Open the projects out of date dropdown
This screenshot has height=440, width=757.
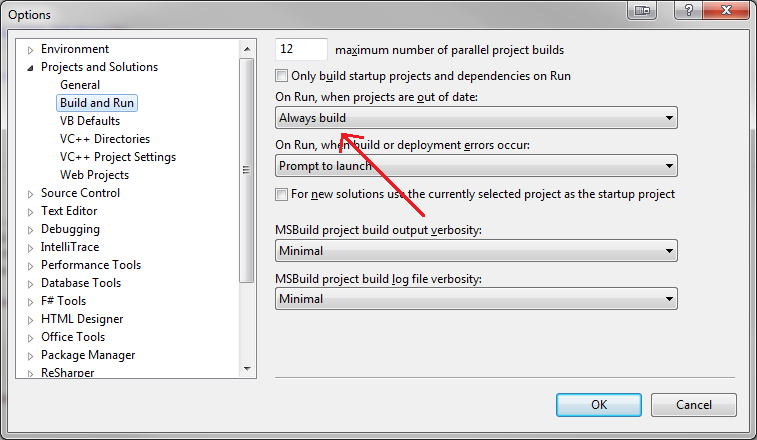coord(476,118)
